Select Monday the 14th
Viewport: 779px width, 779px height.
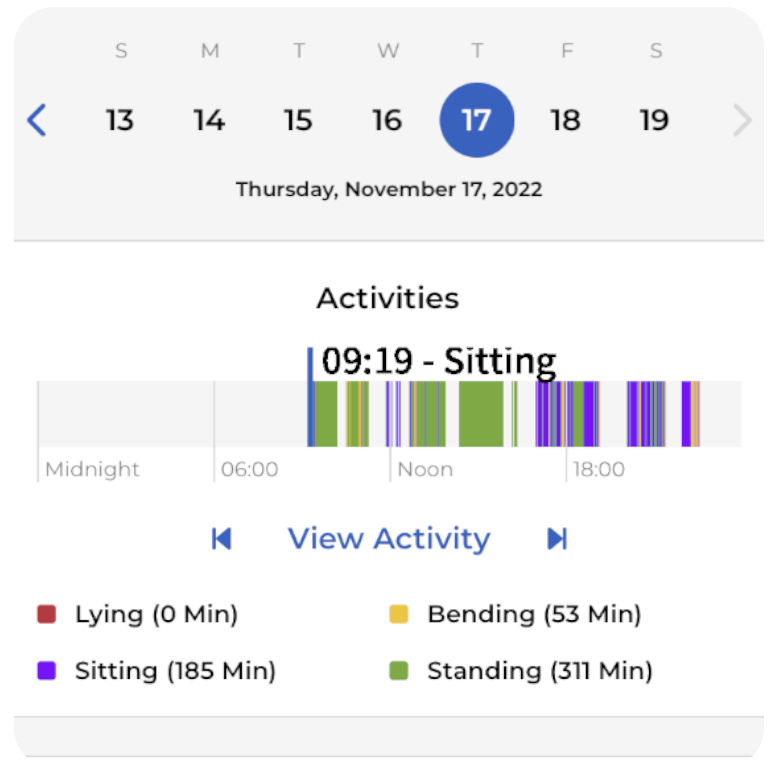pyautogui.click(x=209, y=120)
